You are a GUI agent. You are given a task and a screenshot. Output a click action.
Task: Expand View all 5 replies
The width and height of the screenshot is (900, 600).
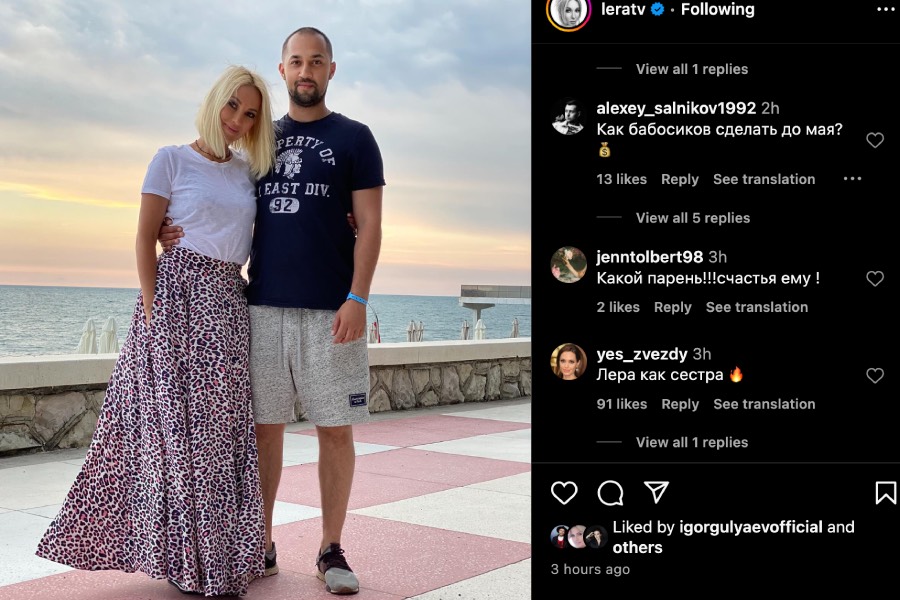coord(693,218)
